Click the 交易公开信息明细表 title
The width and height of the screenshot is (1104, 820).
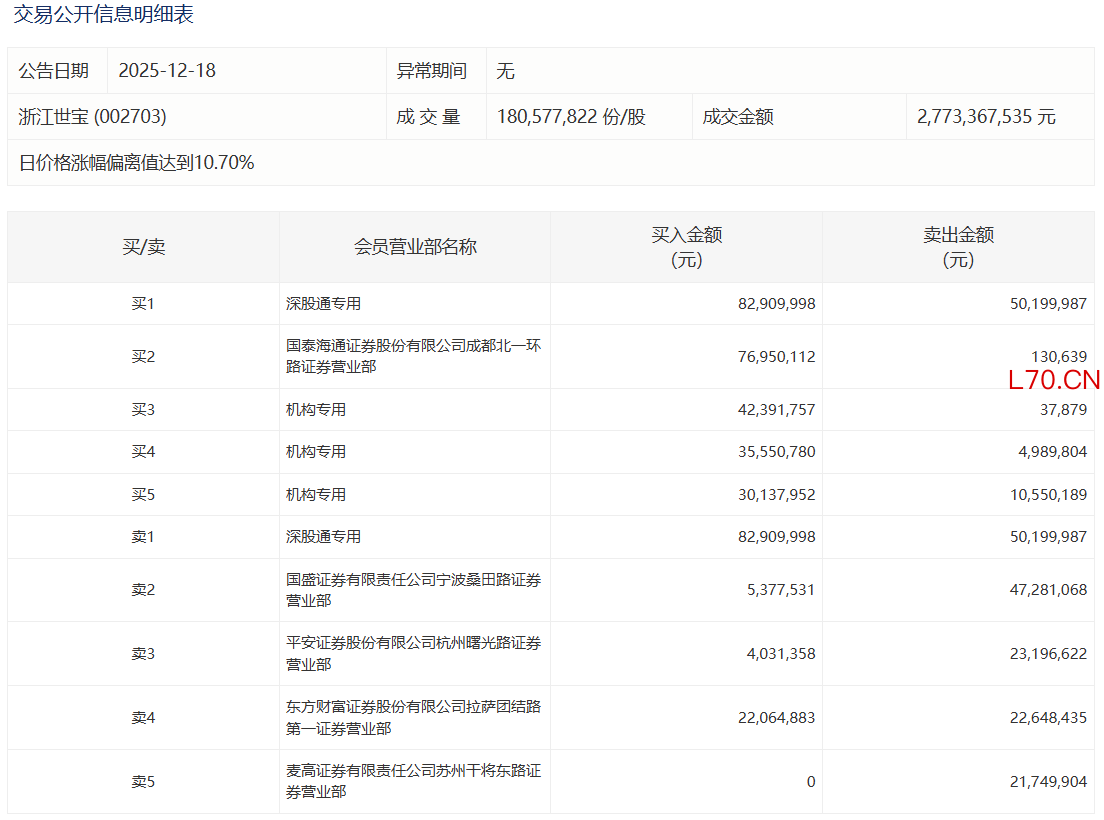pos(103,14)
